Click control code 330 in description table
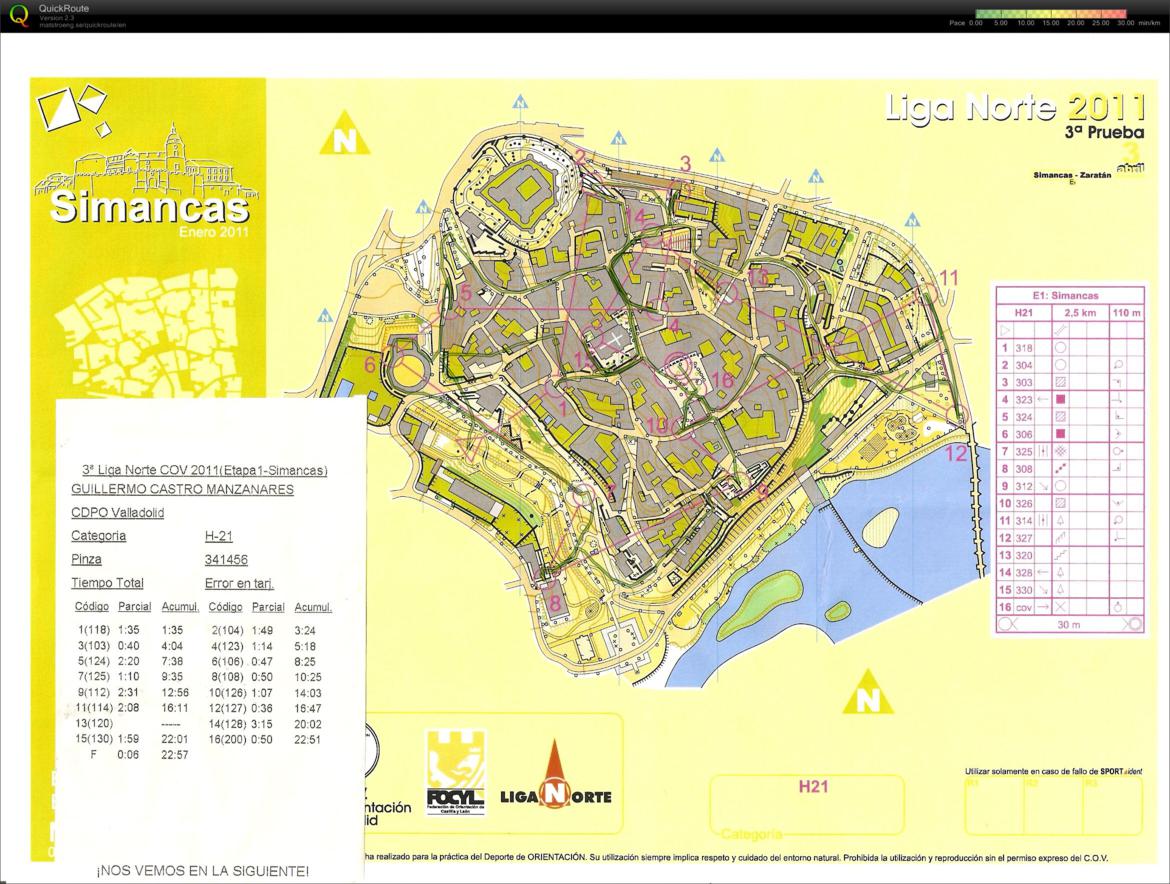 pos(1024,590)
